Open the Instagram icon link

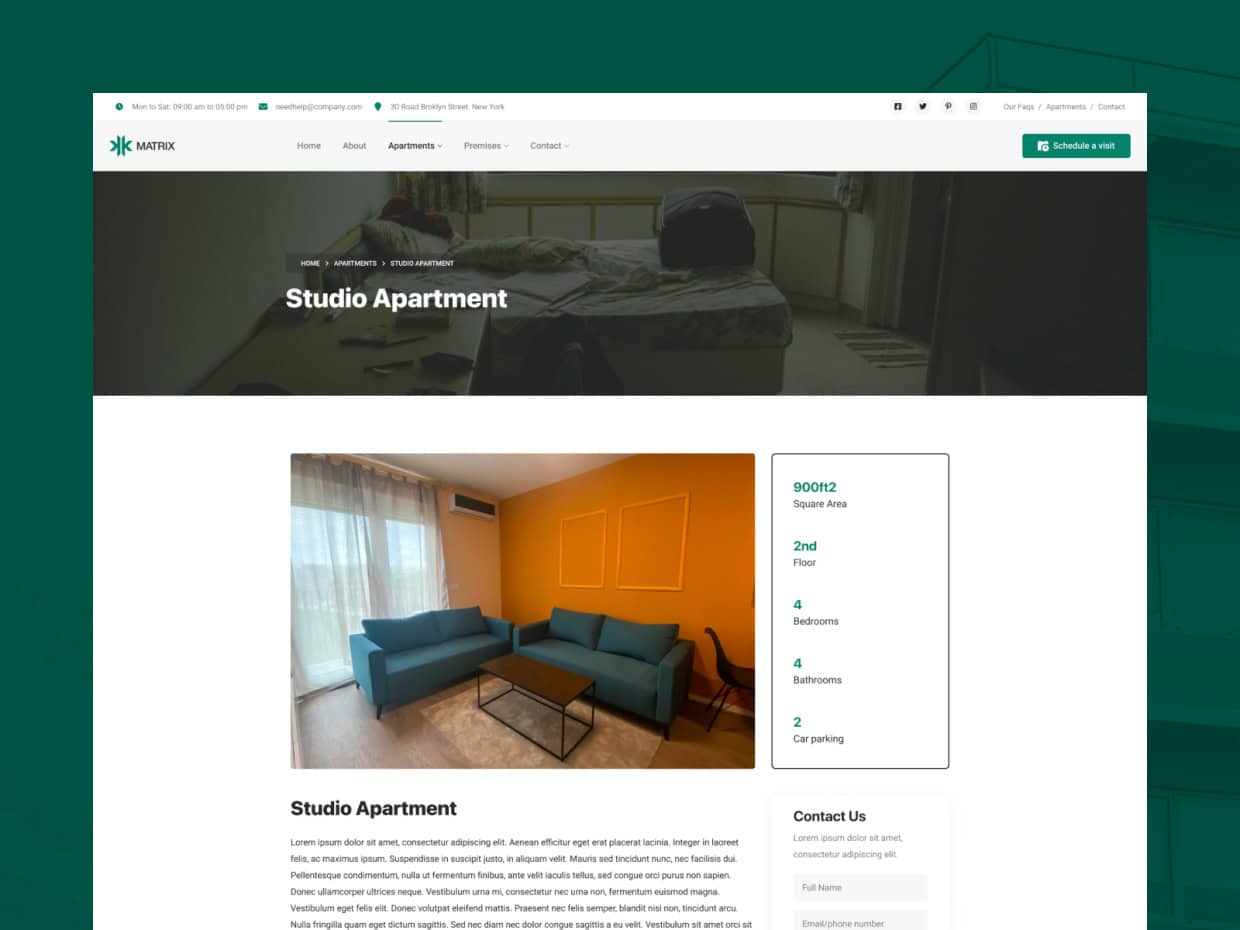973,106
